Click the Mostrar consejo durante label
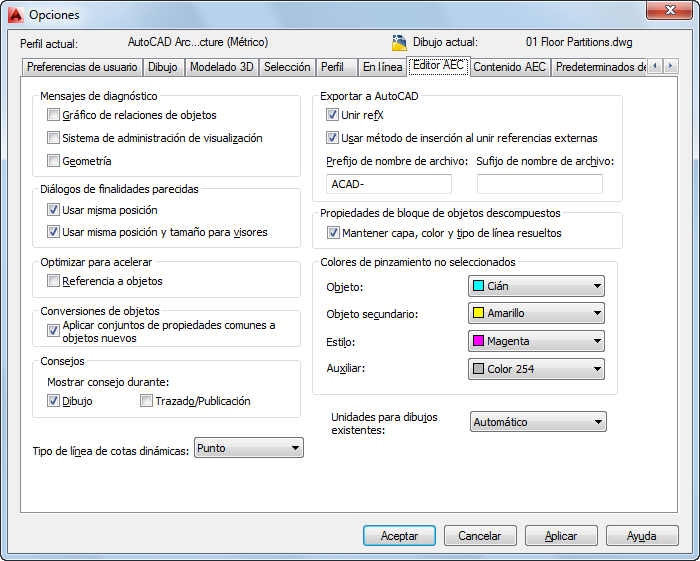The image size is (700, 561). click(x=108, y=382)
